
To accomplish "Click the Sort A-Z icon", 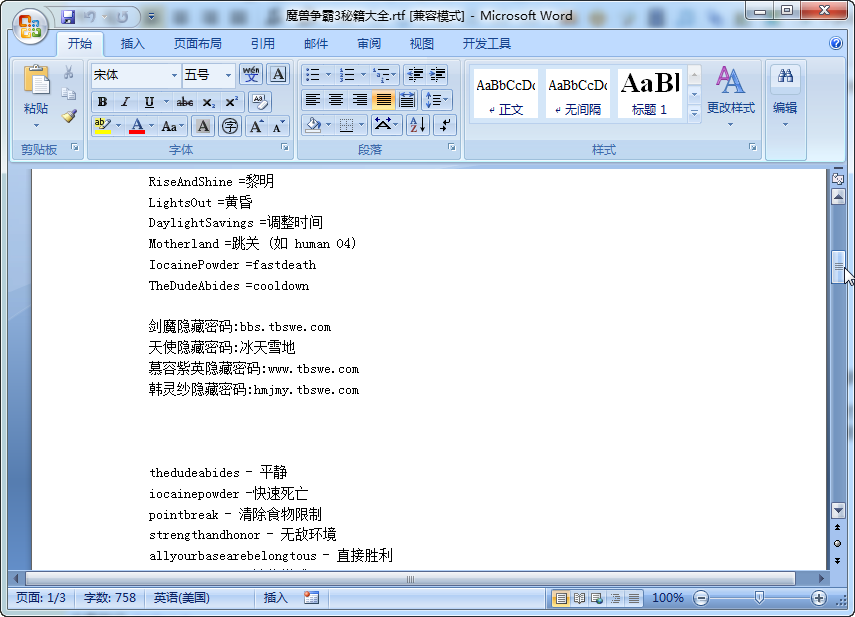I will point(418,125).
